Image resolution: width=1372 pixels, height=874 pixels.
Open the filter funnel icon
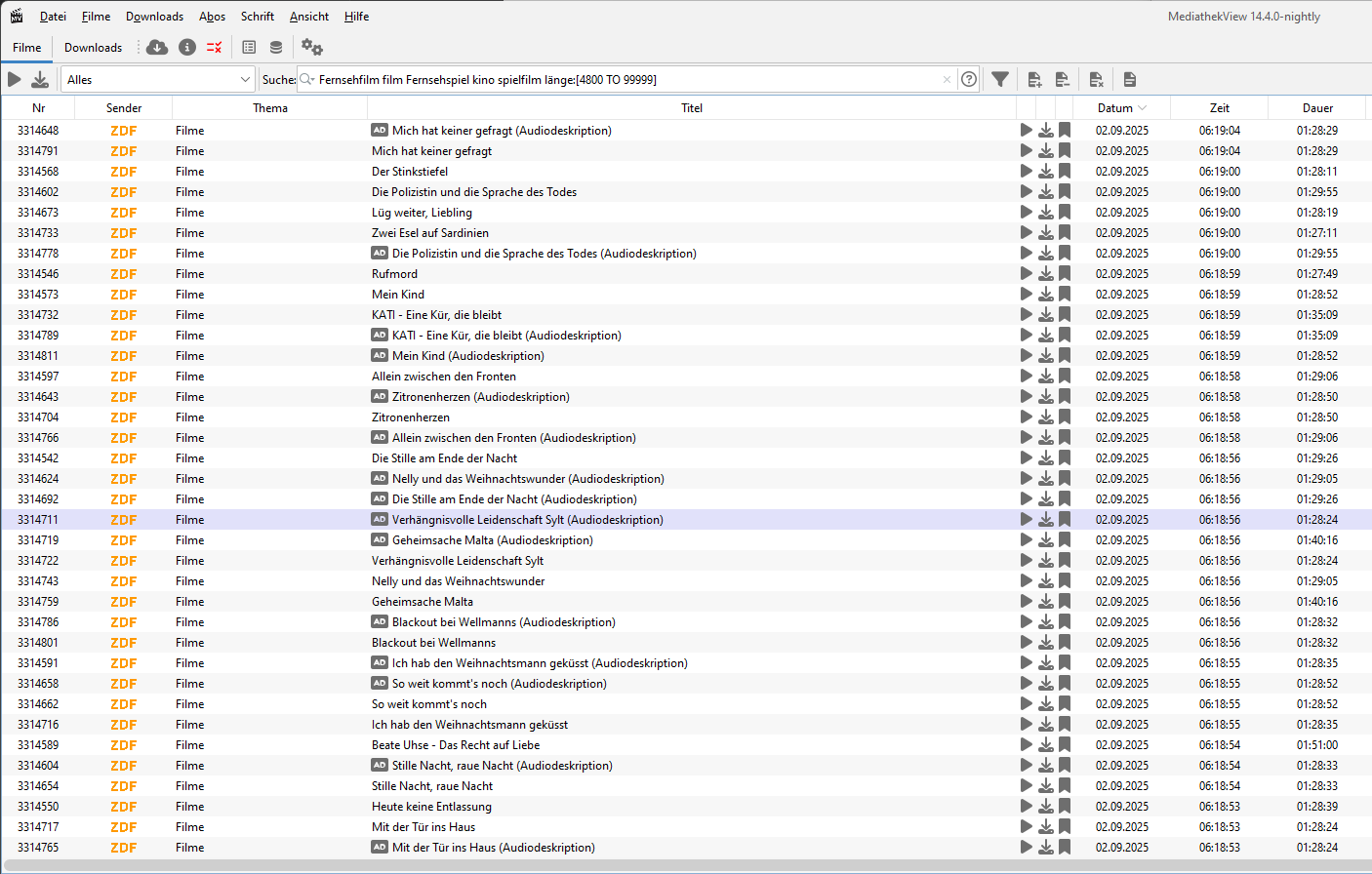point(1000,79)
